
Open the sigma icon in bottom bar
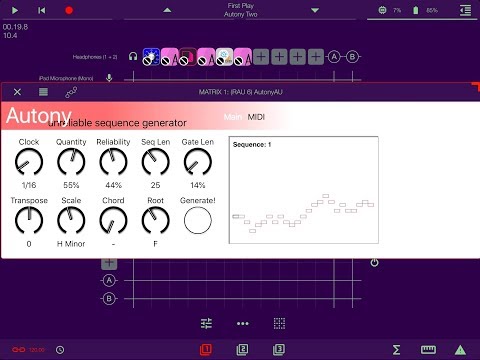396,350
